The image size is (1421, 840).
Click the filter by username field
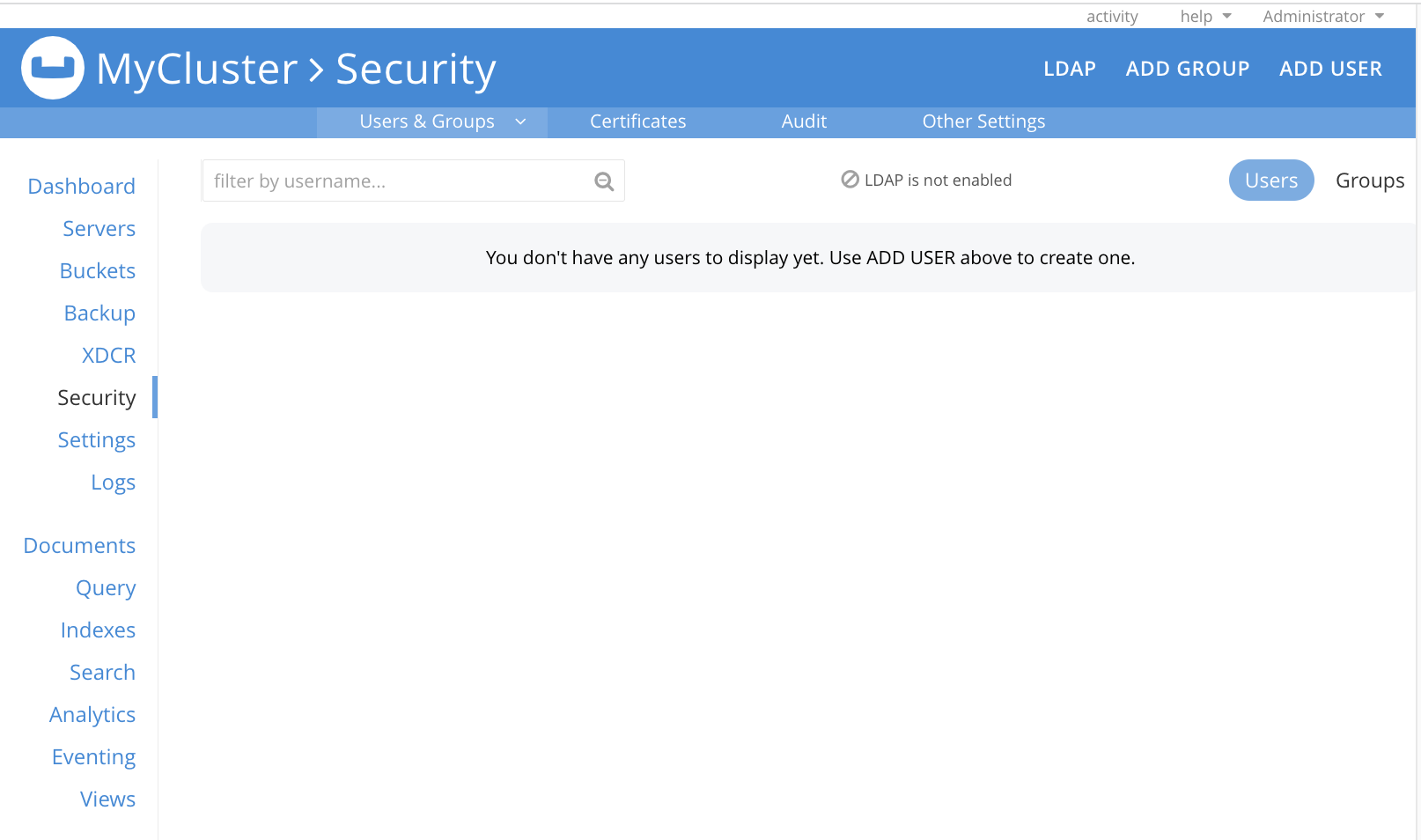coord(379,181)
